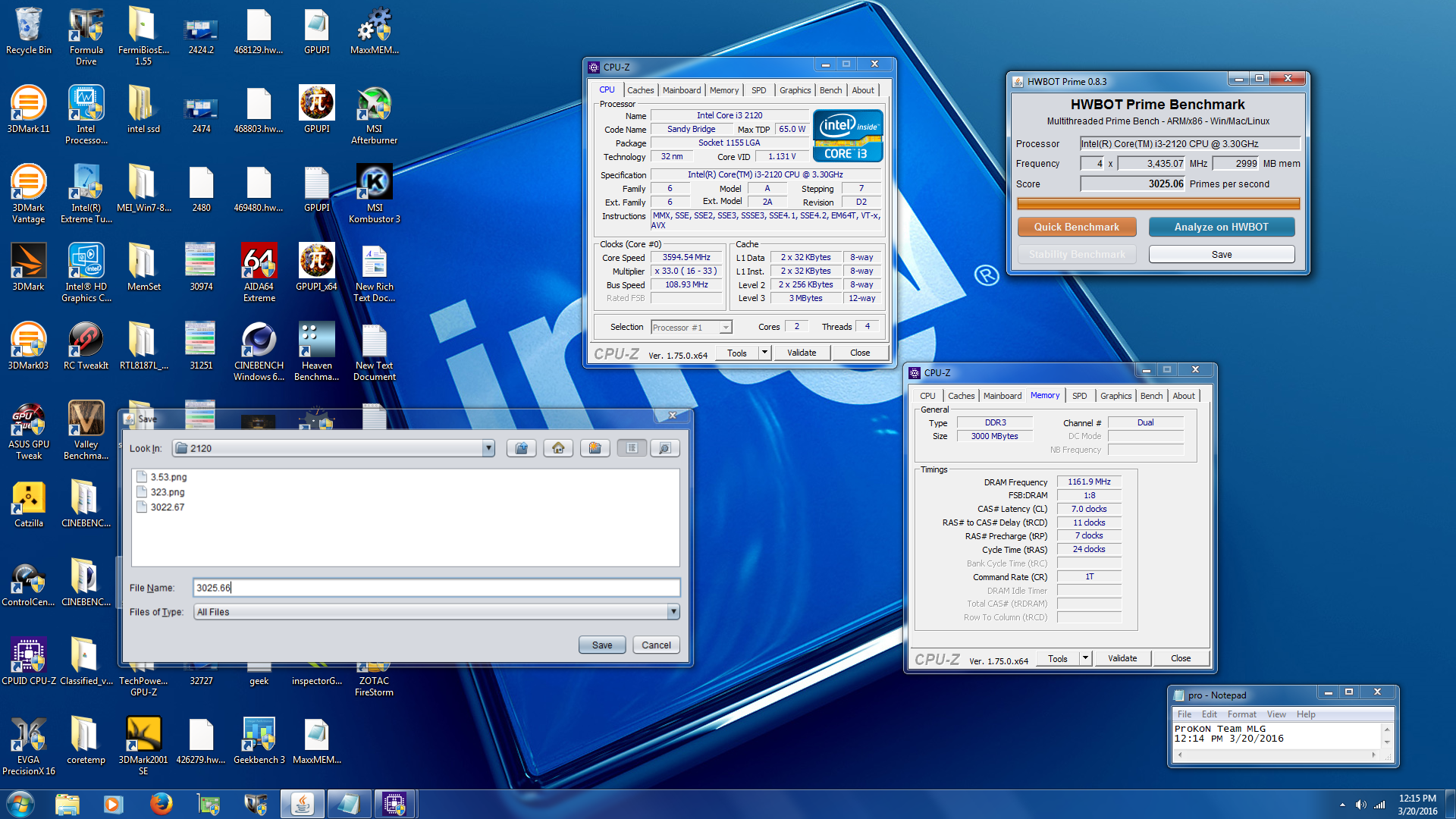
Task: Switch to SPD tab in CPU-Z Memory window
Action: pos(1079,396)
